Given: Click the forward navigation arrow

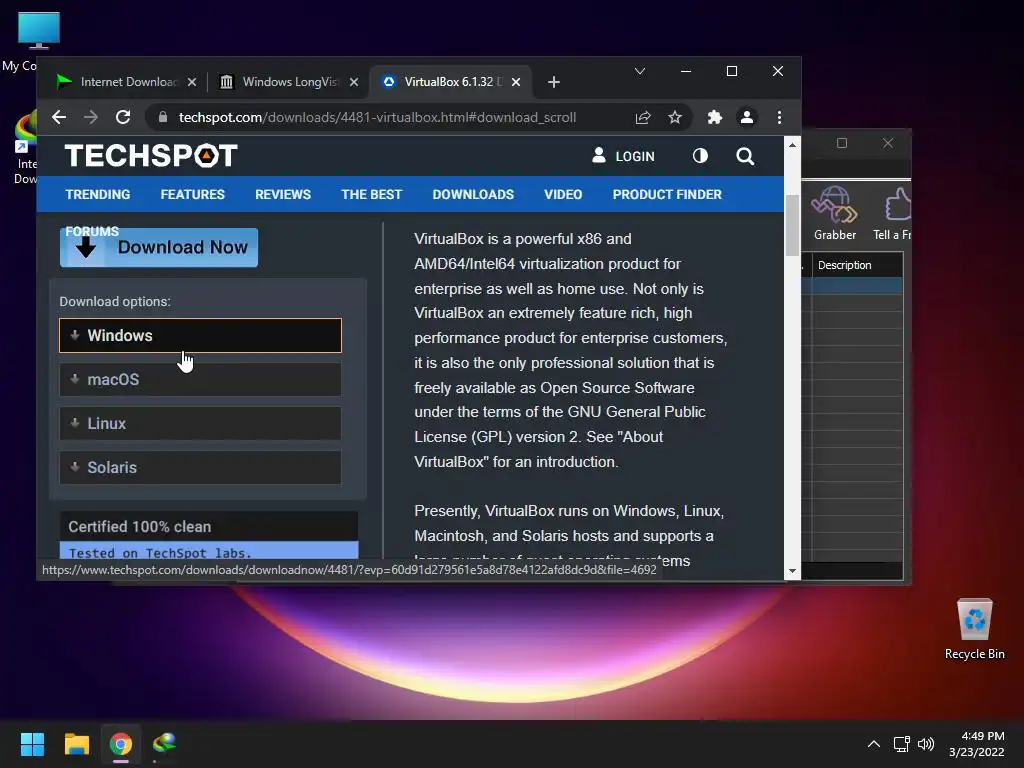Looking at the screenshot, I should tap(91, 118).
